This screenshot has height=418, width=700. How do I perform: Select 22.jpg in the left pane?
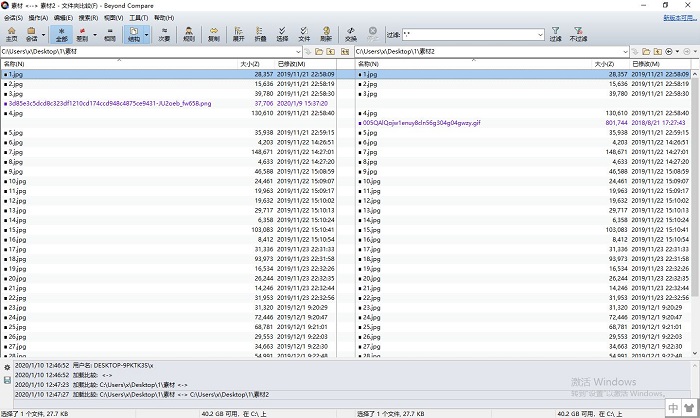(169, 298)
